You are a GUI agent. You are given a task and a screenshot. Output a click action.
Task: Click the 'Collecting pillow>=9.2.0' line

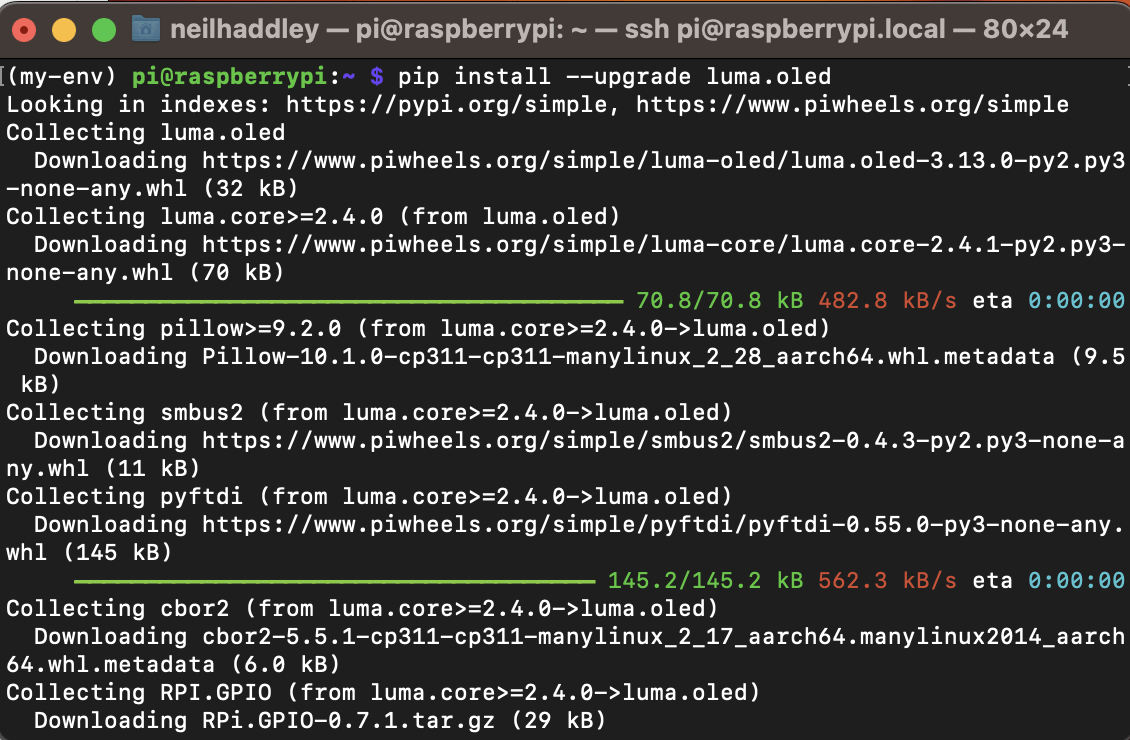click(418, 329)
